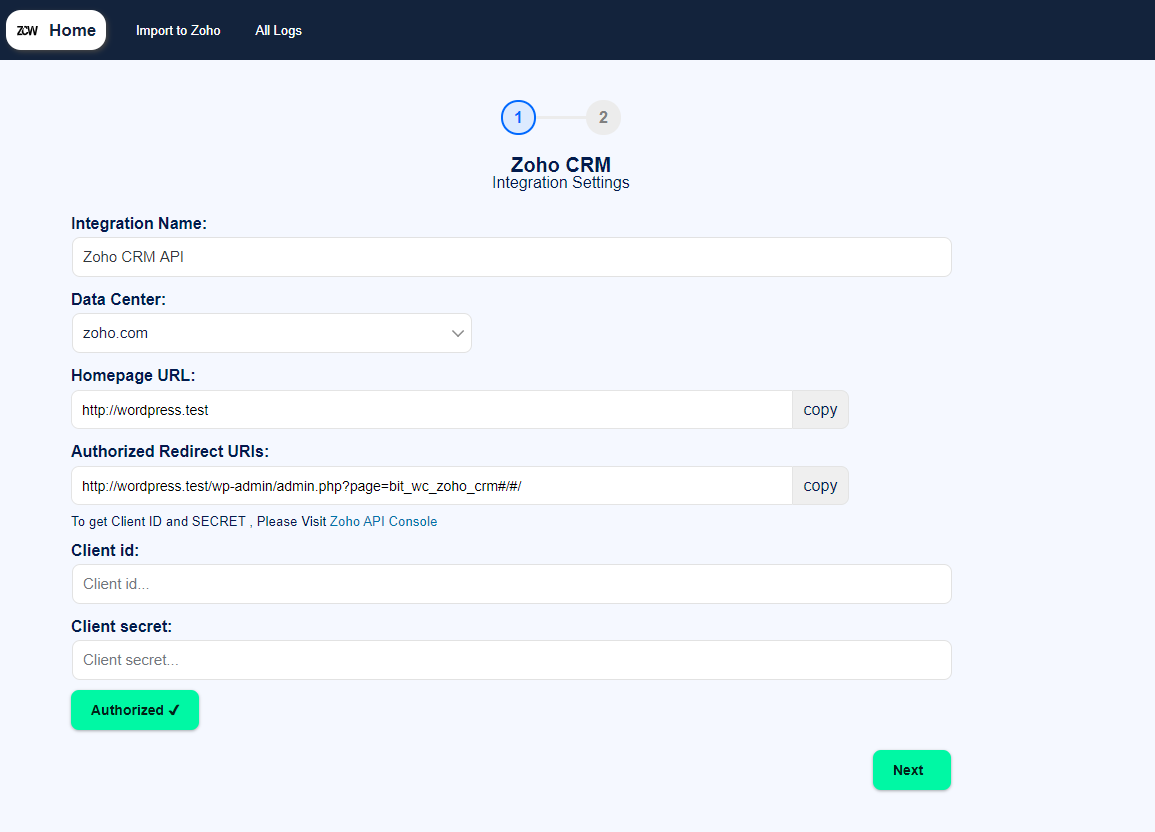Open the All Logs page
Viewport: 1155px width, 832px height.
(278, 30)
